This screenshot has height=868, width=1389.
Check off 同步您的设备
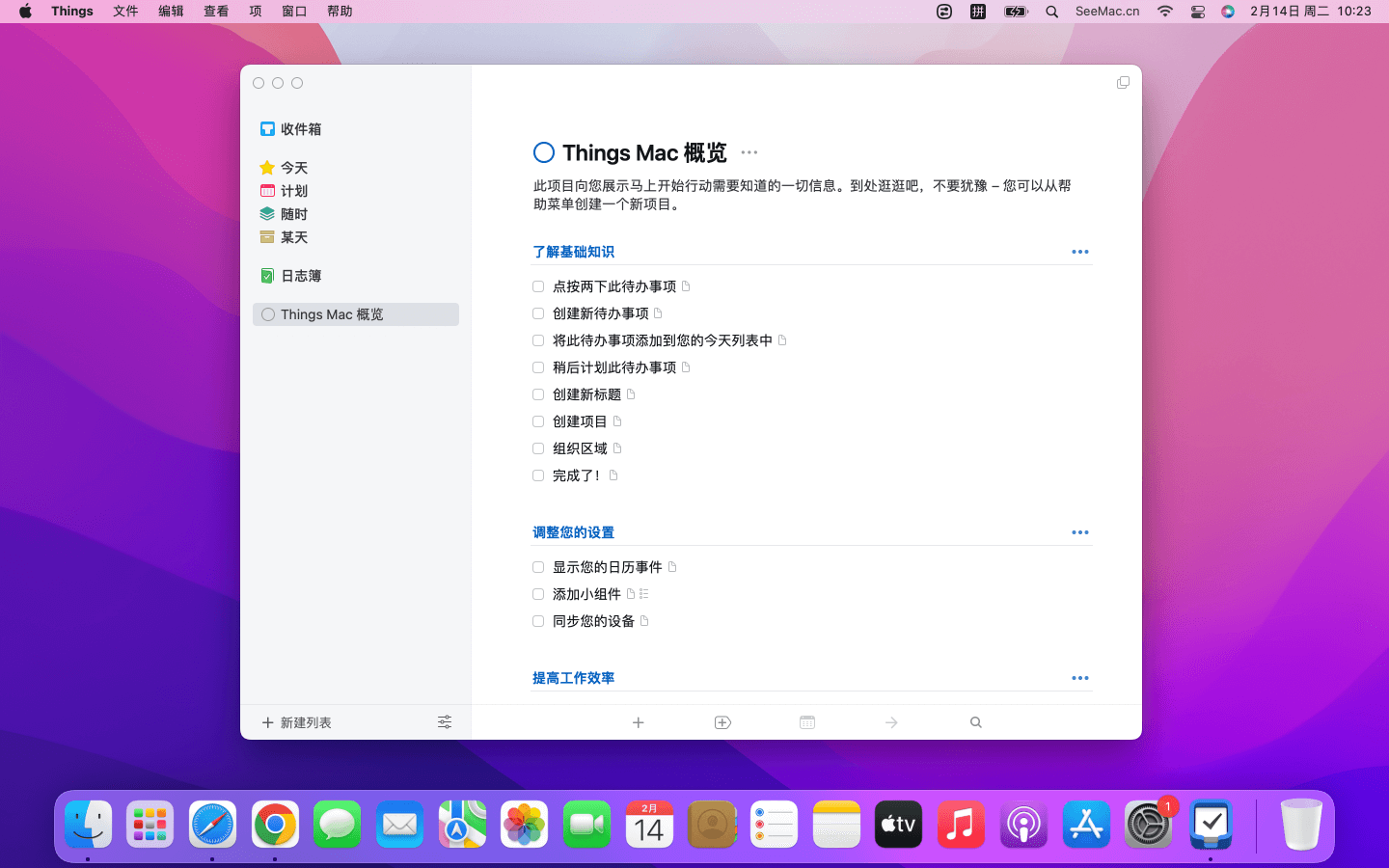coord(538,621)
